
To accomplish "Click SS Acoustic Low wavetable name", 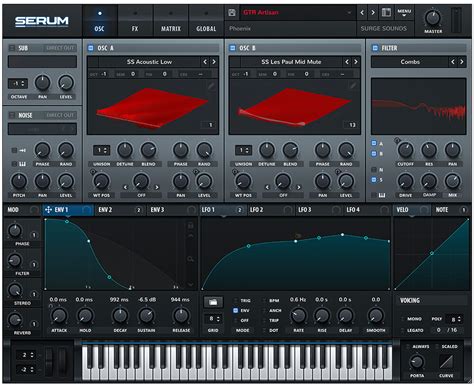I will coord(149,62).
